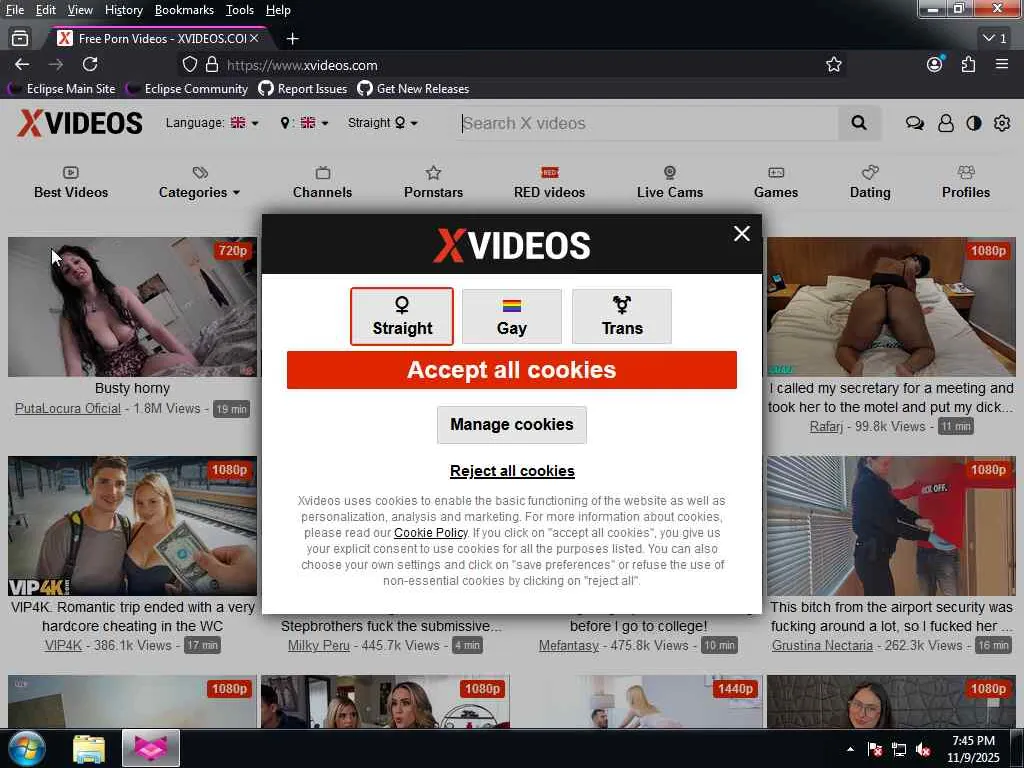Open the Eclipse Community bookmark
Image resolution: width=1024 pixels, height=768 pixels.
pyautogui.click(x=187, y=89)
